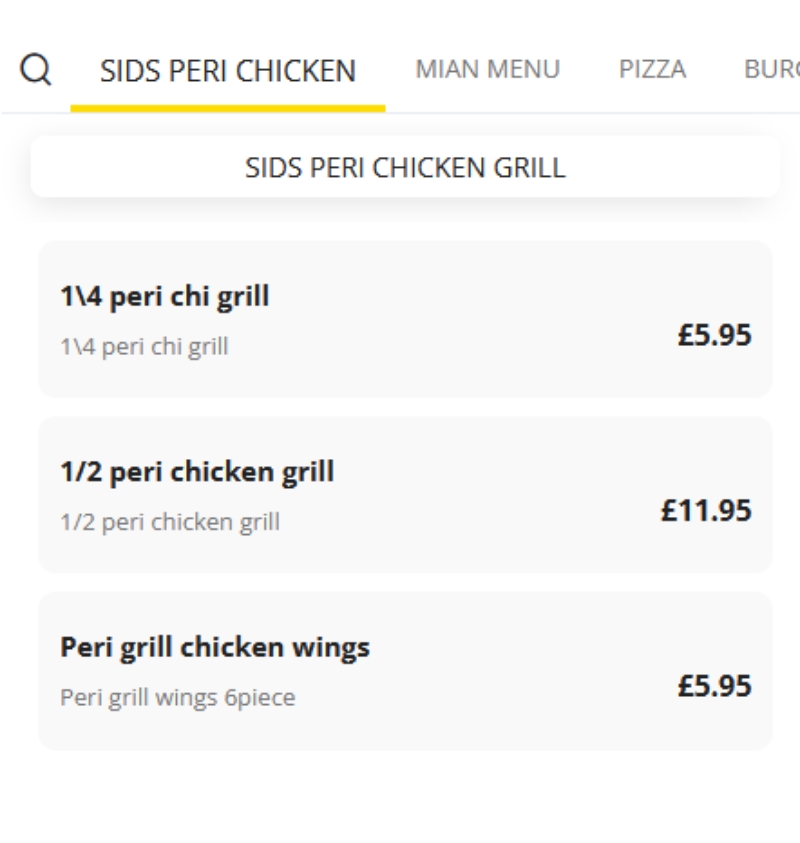
Task: Open the PIZZA category tab
Action: click(x=652, y=69)
